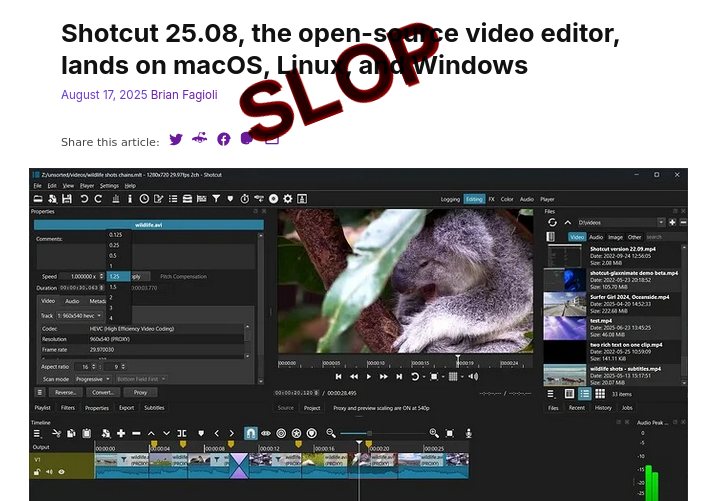Click the Record Audio microphone icon
This screenshot has height=501, width=707.
(469, 433)
